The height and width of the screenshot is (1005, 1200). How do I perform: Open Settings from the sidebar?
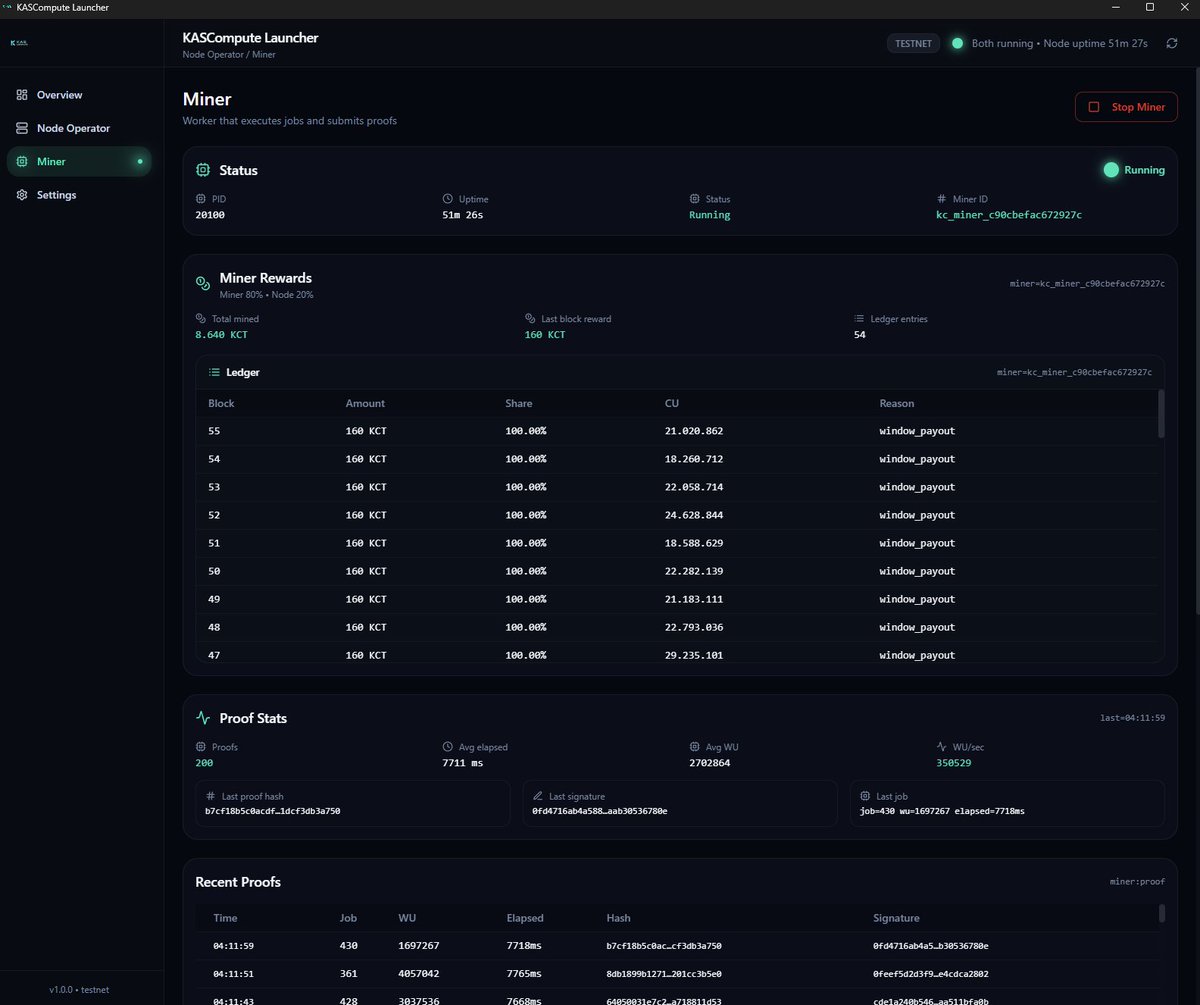(79, 195)
